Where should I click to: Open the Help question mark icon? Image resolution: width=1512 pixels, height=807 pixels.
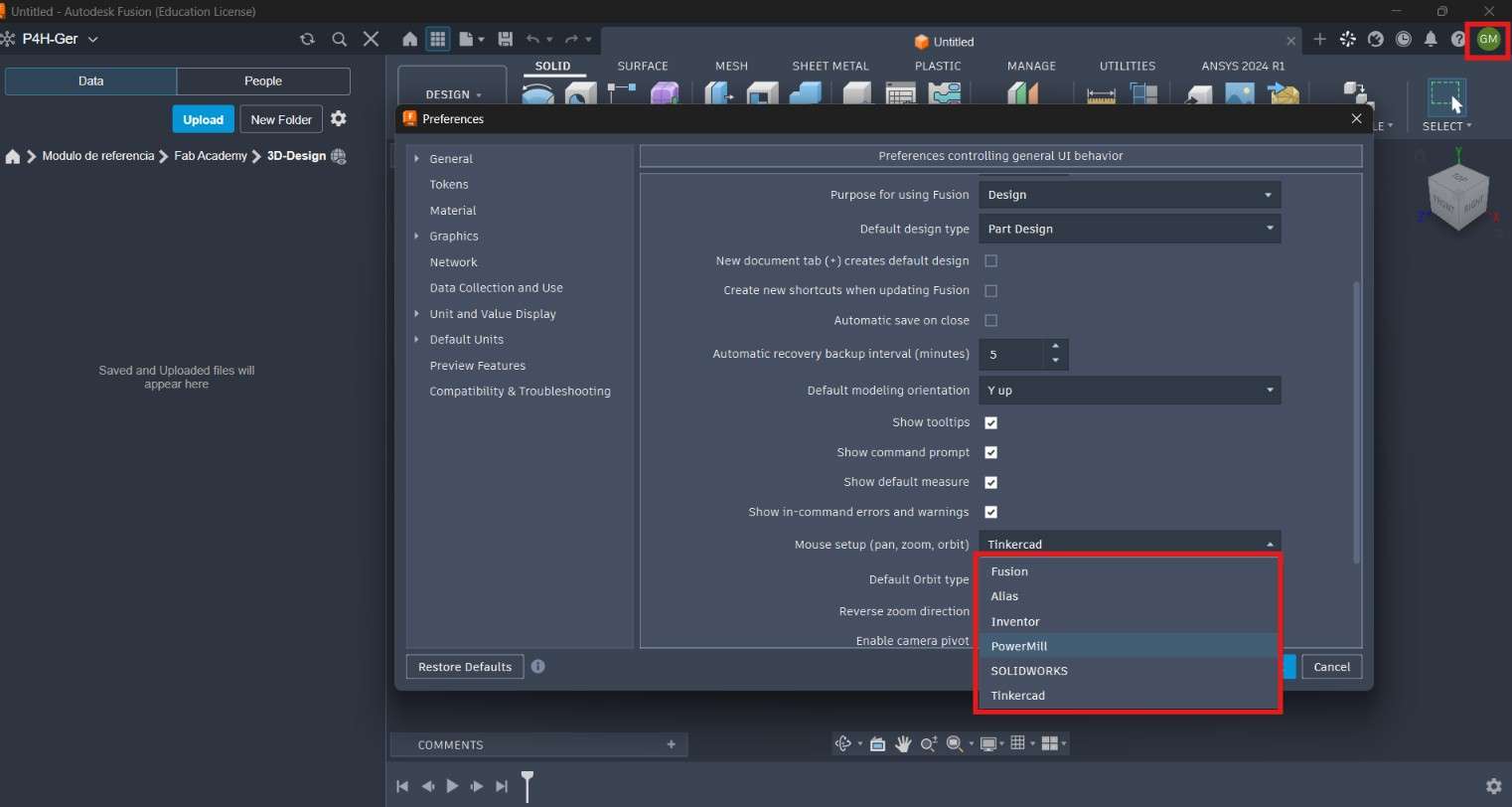[1458, 39]
